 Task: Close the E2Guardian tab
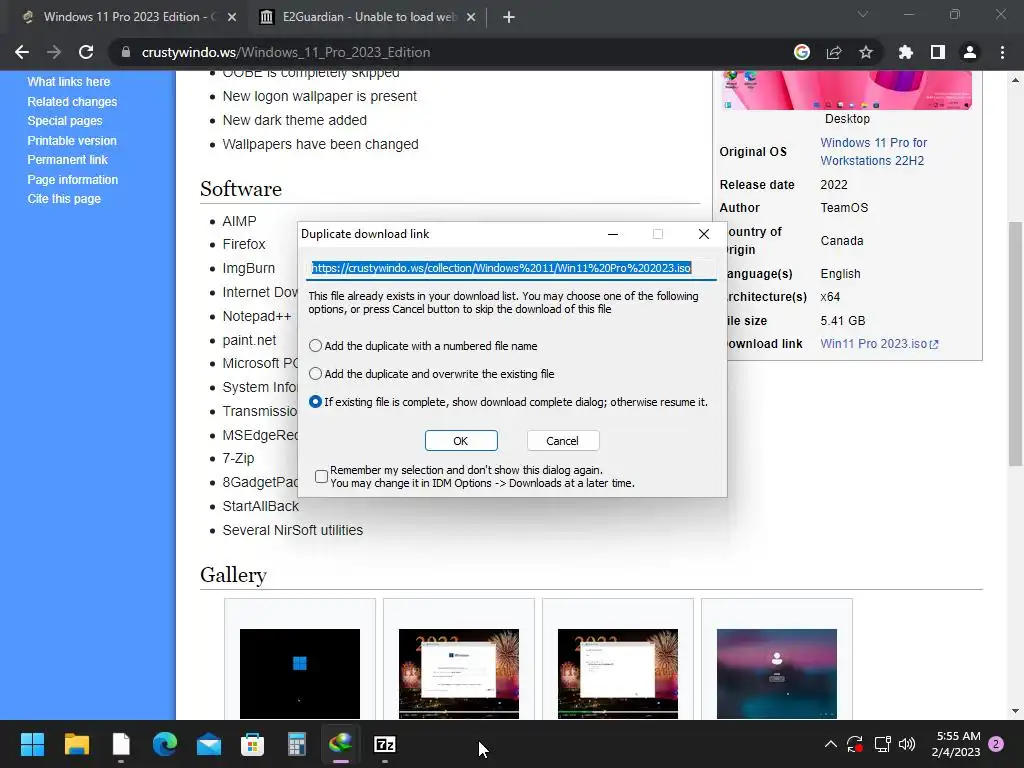(471, 17)
